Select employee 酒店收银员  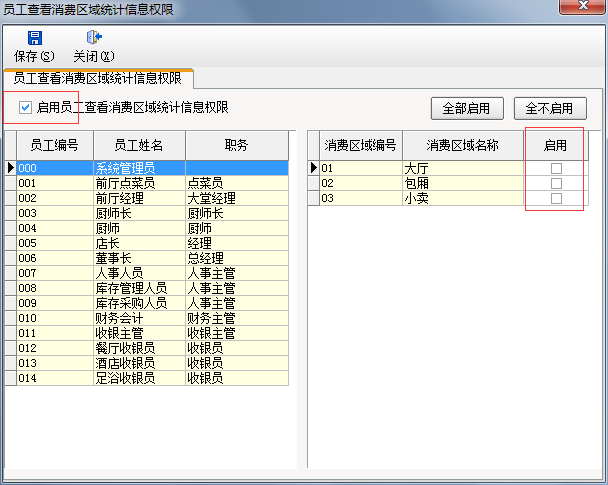pyautogui.click(x=139, y=364)
